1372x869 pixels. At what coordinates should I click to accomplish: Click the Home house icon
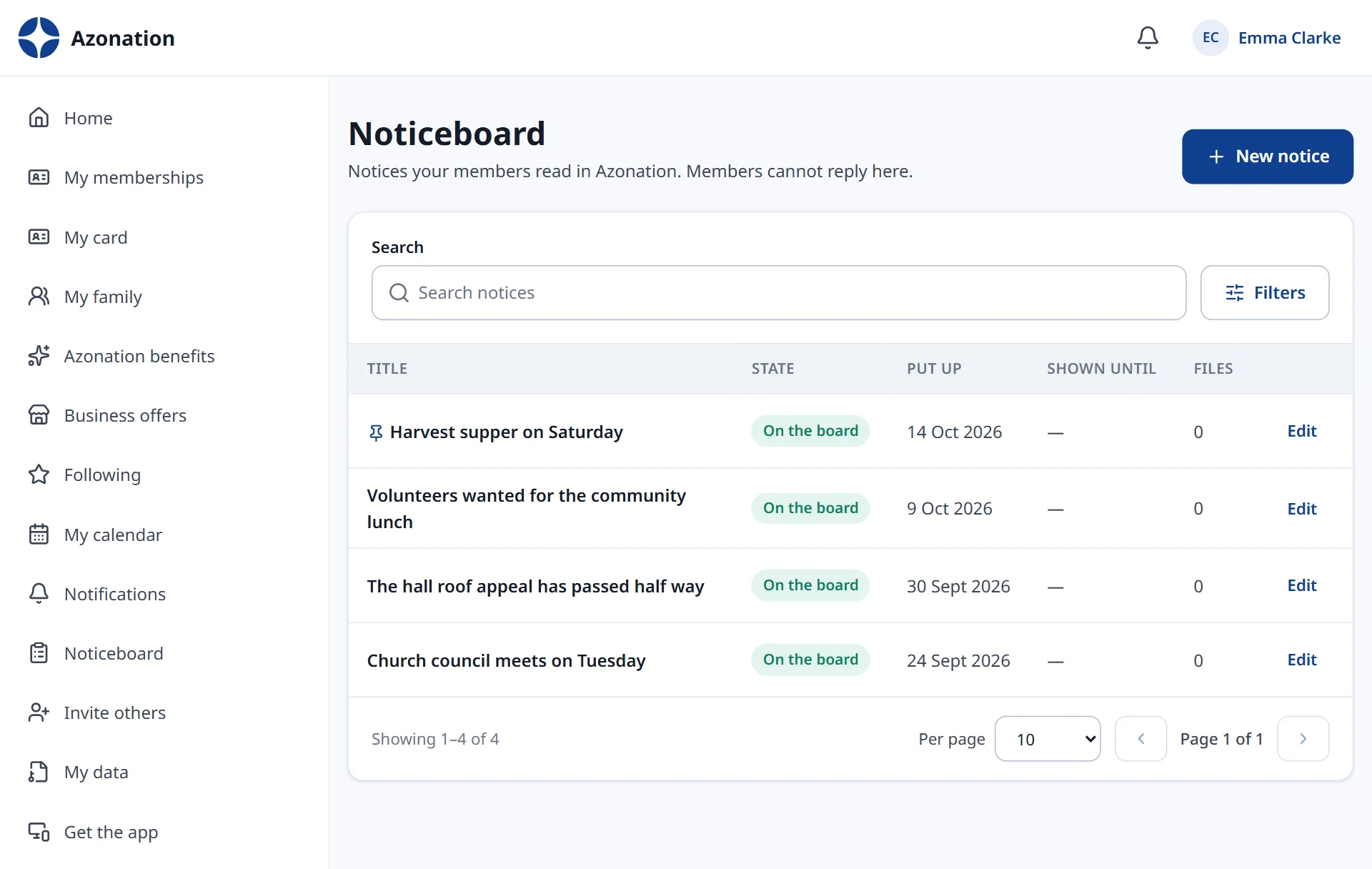tap(39, 118)
